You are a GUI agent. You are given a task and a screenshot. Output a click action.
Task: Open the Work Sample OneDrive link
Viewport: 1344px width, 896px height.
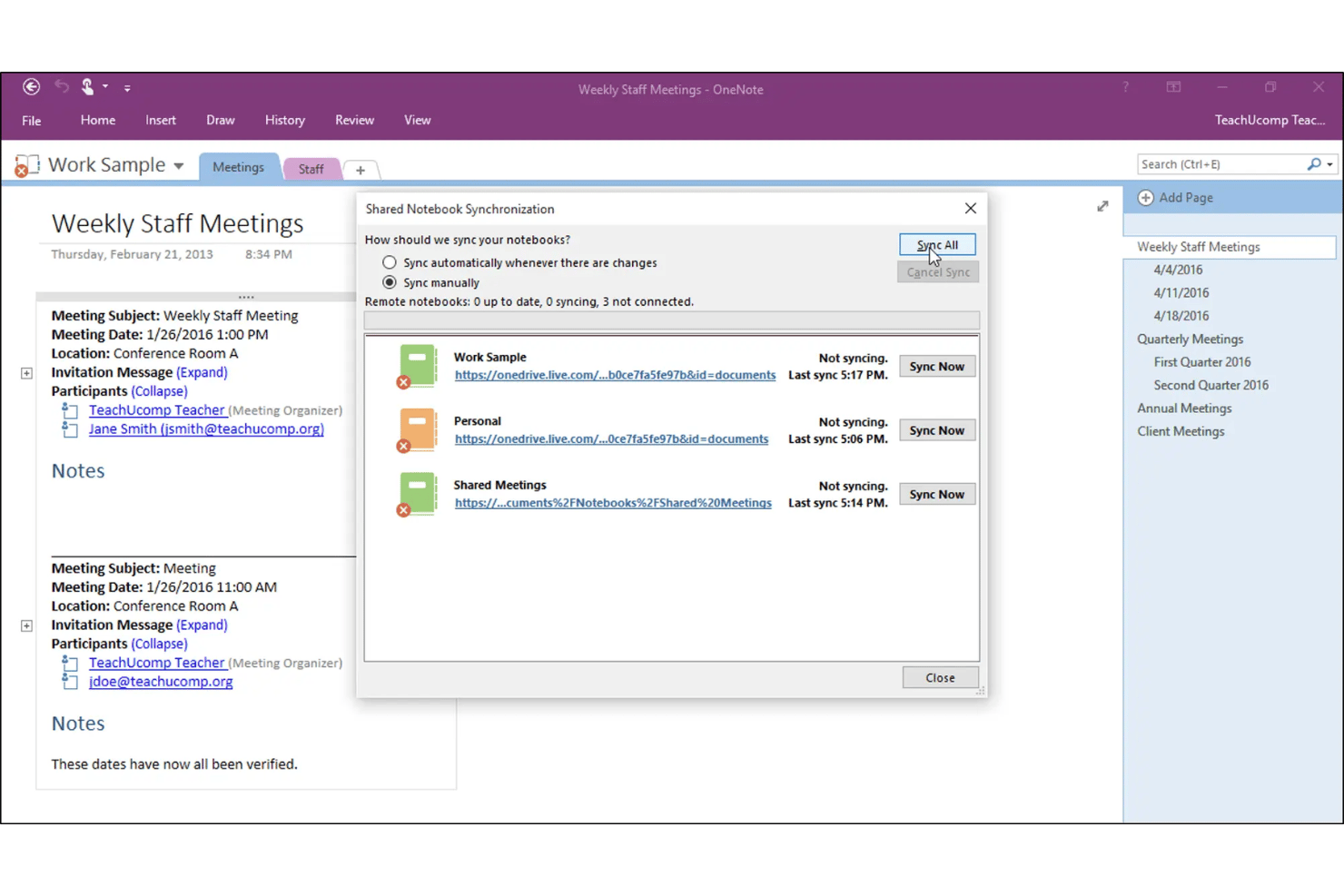[x=615, y=375]
